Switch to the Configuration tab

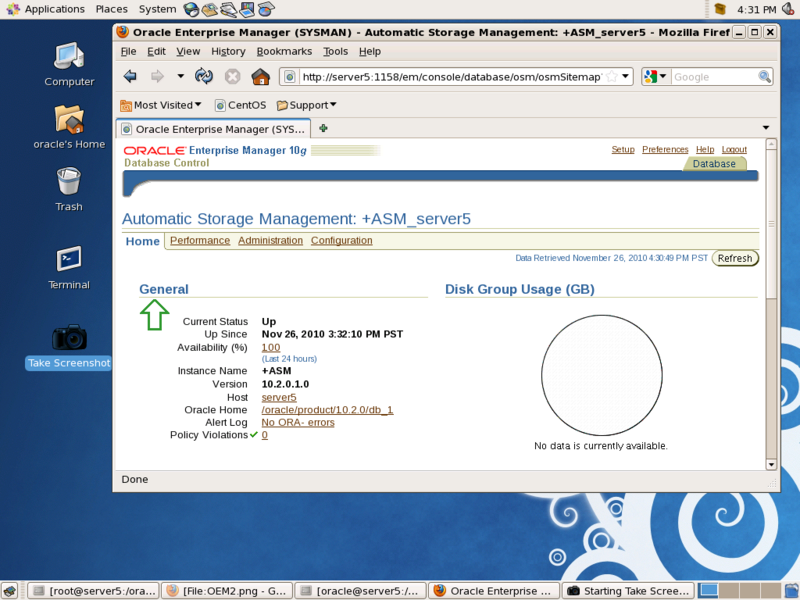click(341, 240)
